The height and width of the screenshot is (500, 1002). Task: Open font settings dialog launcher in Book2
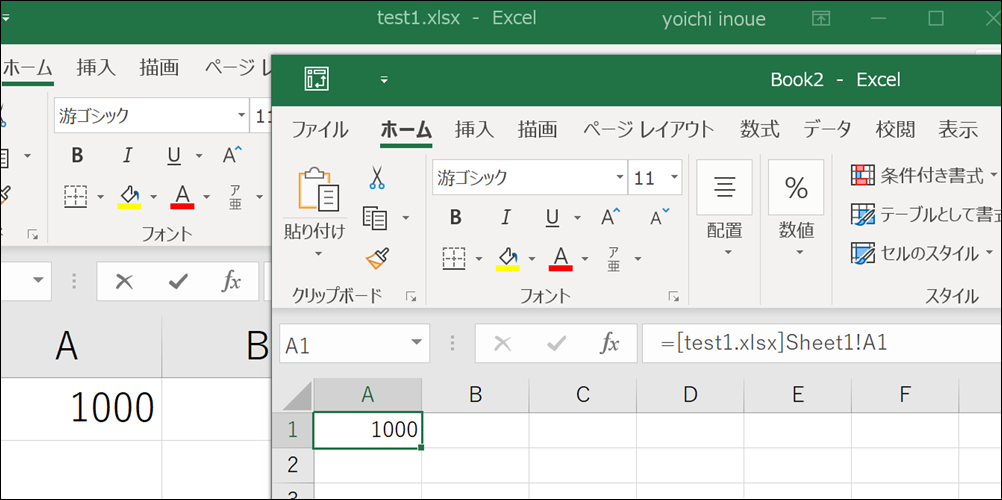(674, 296)
